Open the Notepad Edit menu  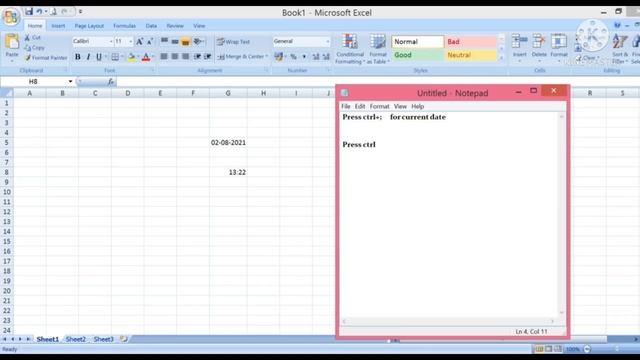click(x=360, y=106)
